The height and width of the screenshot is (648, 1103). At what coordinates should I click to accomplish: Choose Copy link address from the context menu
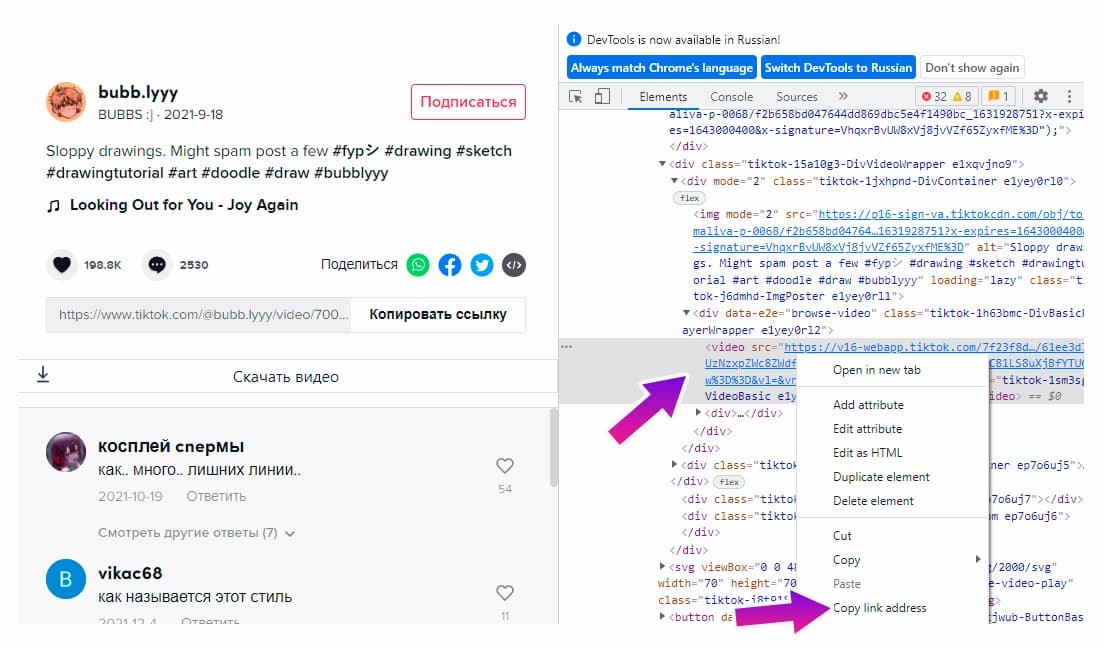[x=879, y=608]
